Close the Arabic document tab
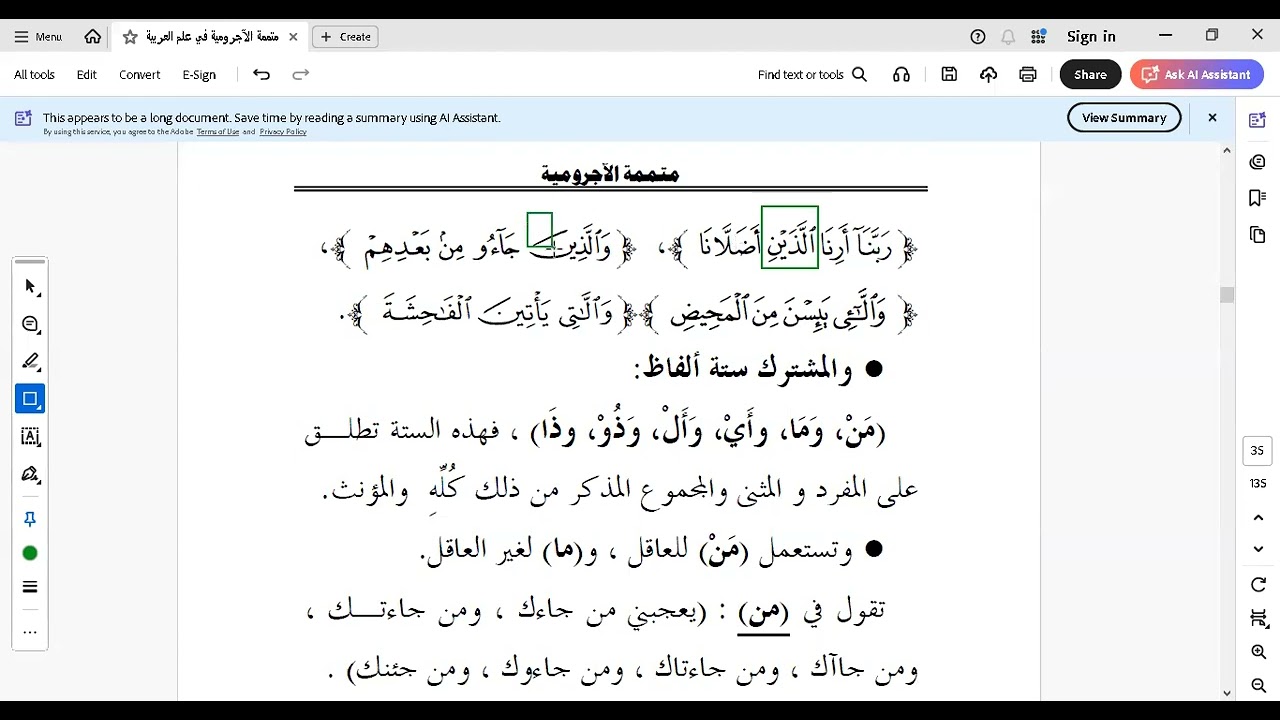 (x=293, y=36)
